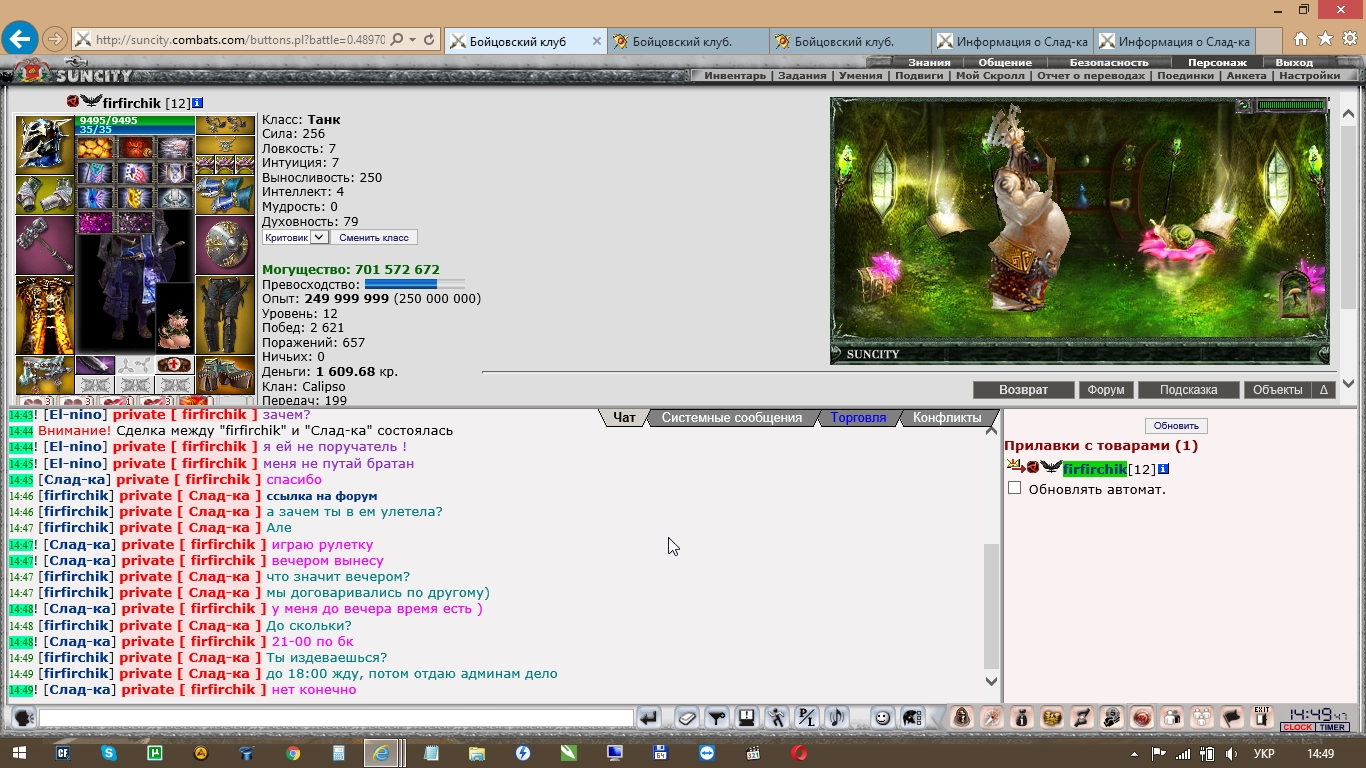Open the Критовик class dropdown

[x=296, y=237]
